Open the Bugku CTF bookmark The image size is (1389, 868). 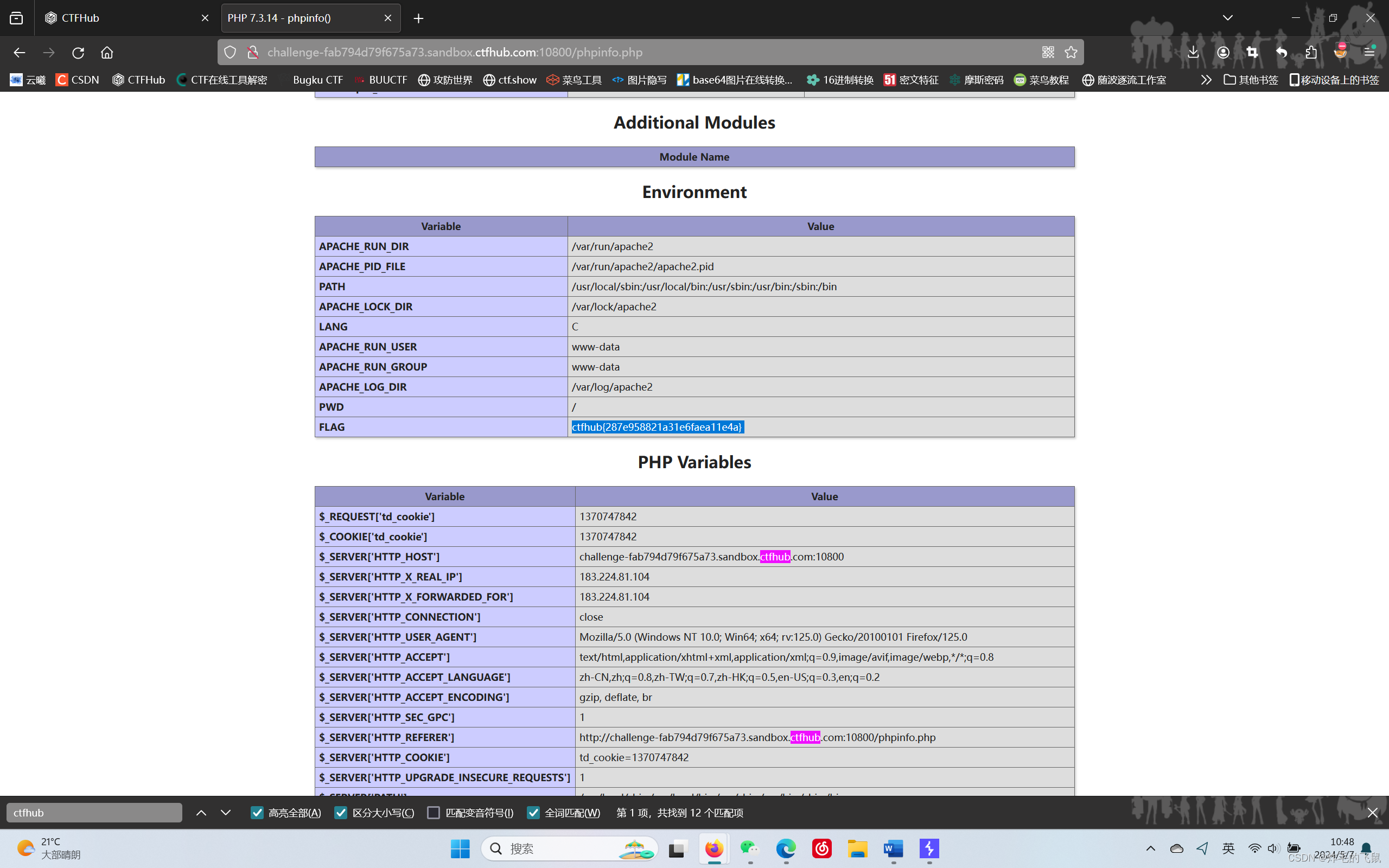[x=317, y=80]
